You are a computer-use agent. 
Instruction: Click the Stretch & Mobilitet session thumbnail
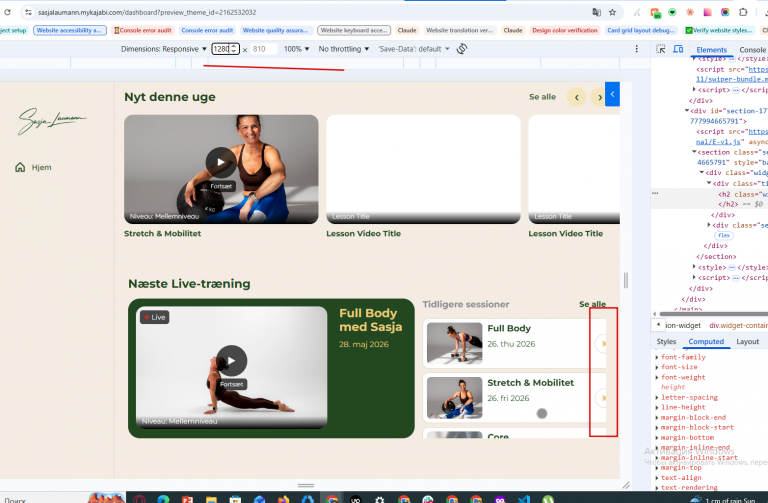[454, 398]
